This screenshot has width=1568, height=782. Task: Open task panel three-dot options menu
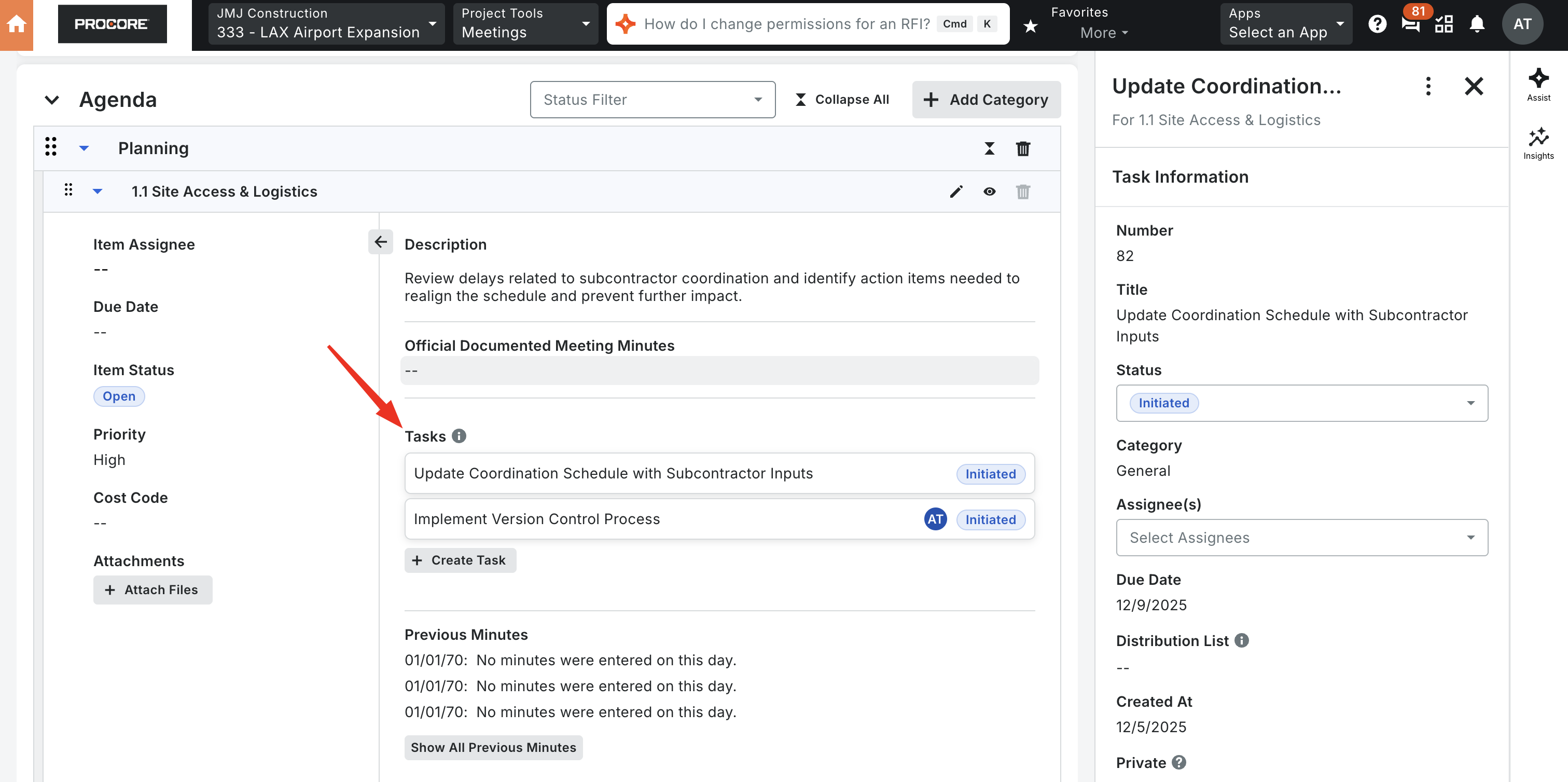click(1427, 87)
